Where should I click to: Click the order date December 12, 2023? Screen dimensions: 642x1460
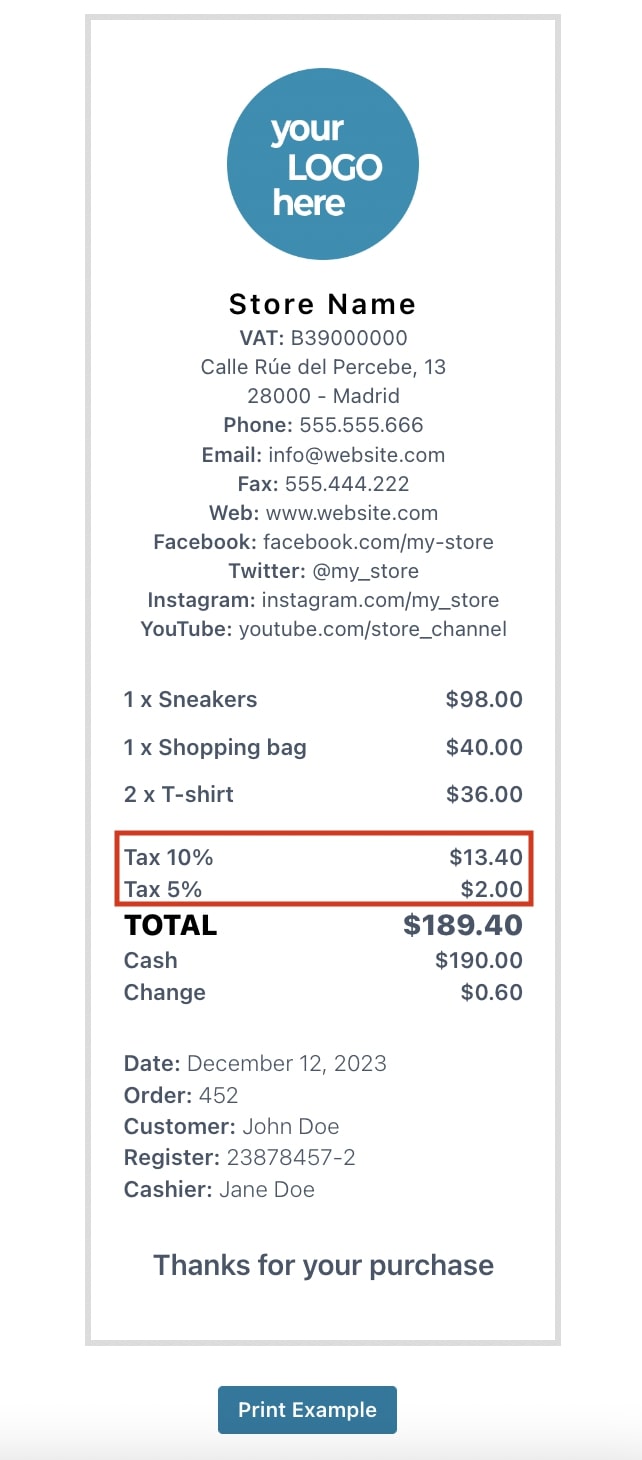click(287, 1063)
